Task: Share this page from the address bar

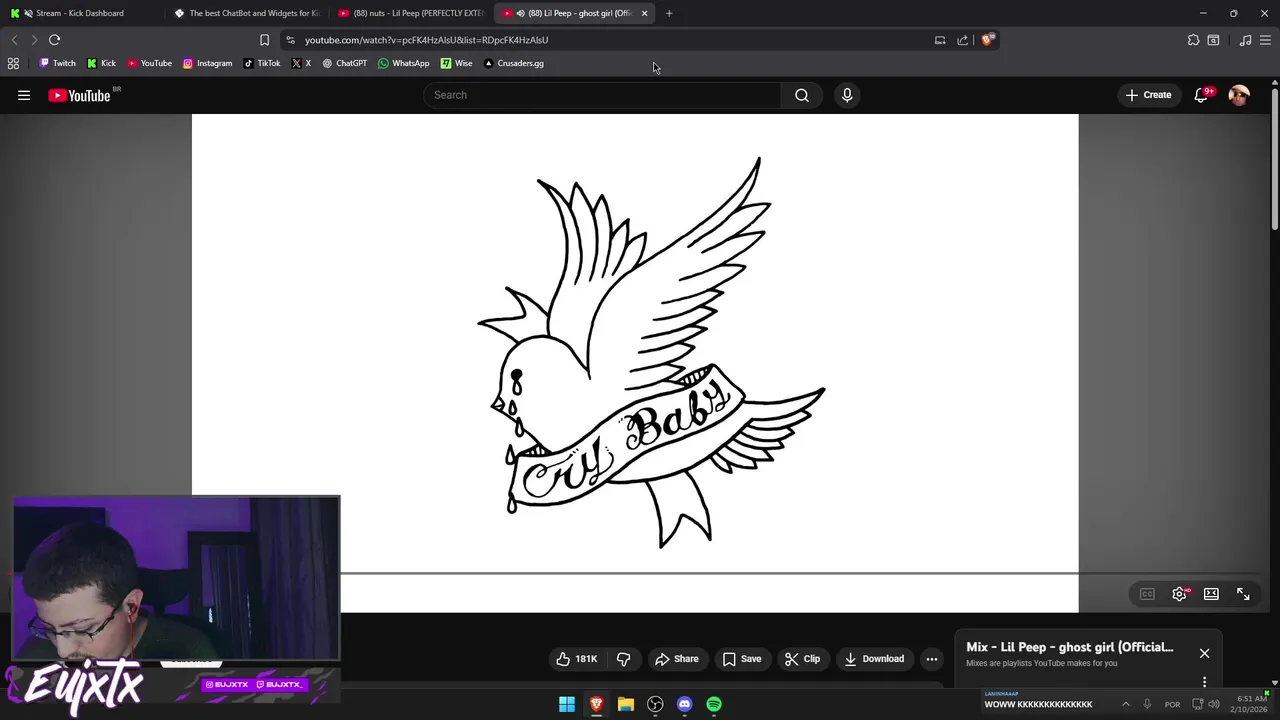Action: (x=962, y=40)
